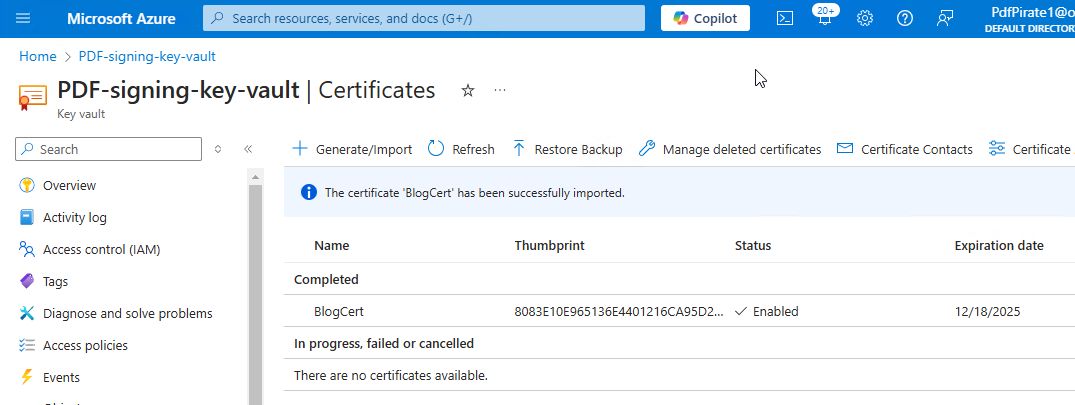Click the key vault certificate icon
The width and height of the screenshot is (1075, 405).
tap(33, 98)
